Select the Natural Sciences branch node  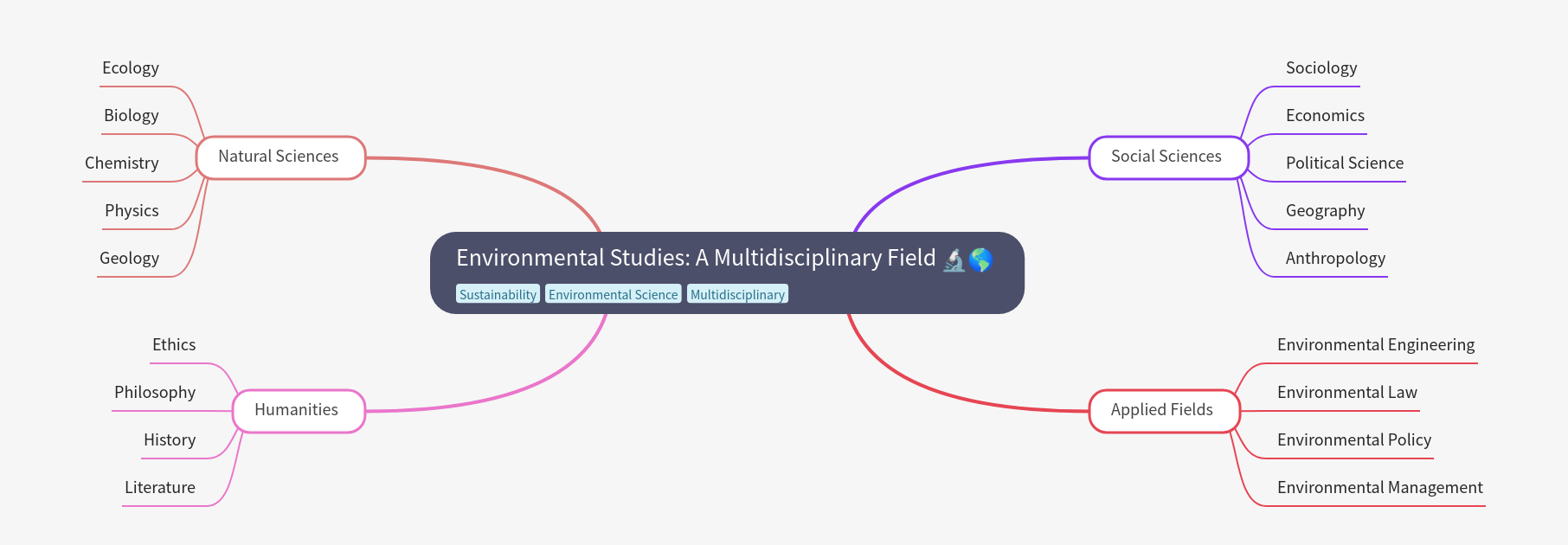tap(280, 157)
